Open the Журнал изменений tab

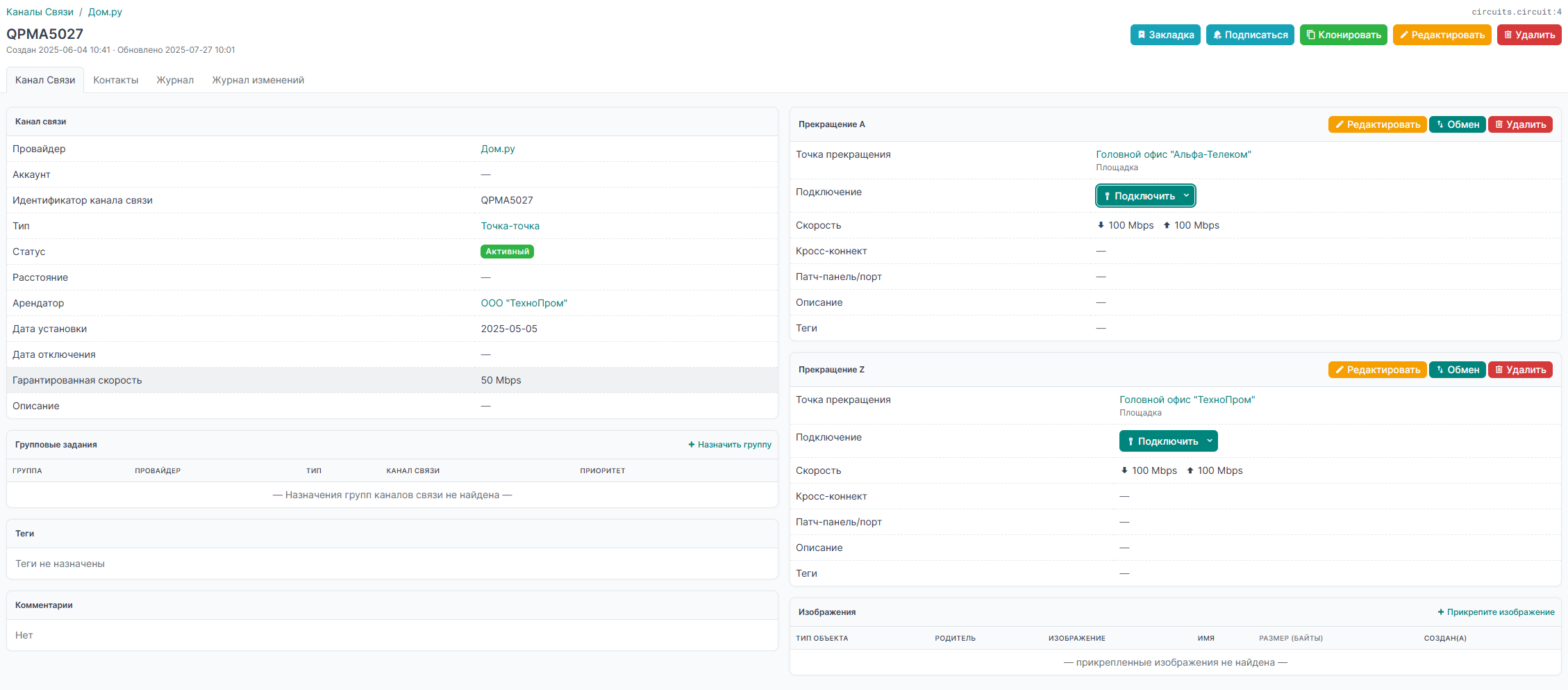258,80
